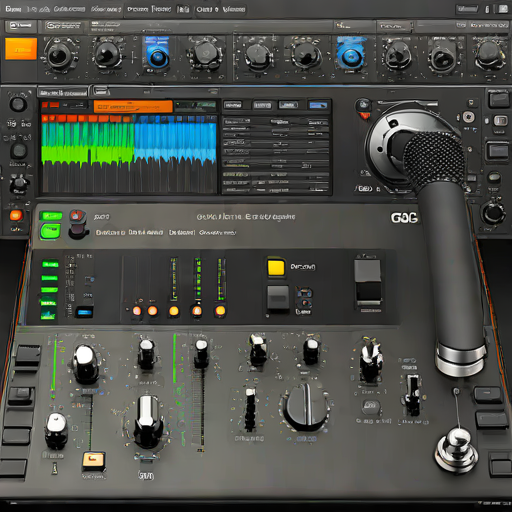The width and height of the screenshot is (512, 512).
Task: Click the large white-capped knob beside the left green meter line
Action: click(85, 364)
